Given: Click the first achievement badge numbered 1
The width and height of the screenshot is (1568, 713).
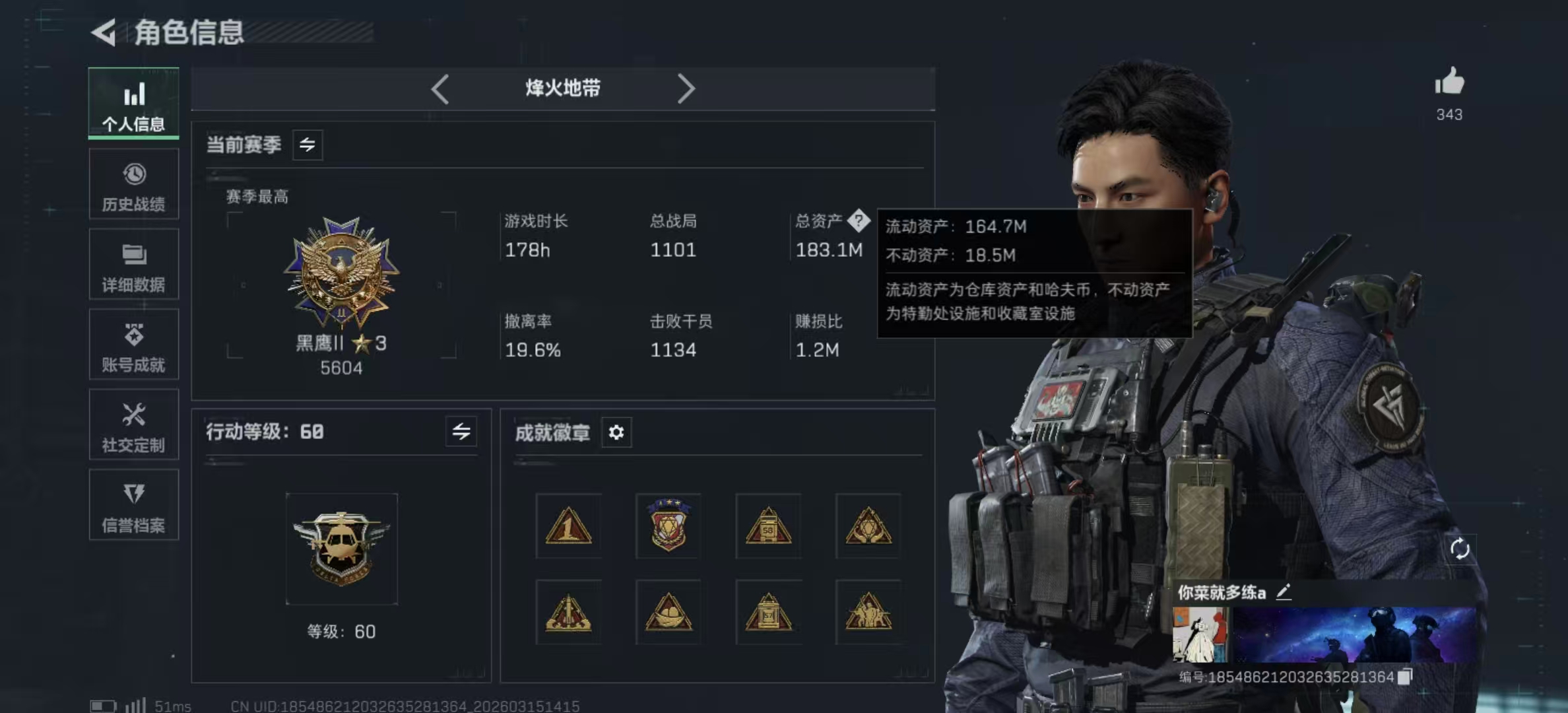Looking at the screenshot, I should pyautogui.click(x=568, y=526).
